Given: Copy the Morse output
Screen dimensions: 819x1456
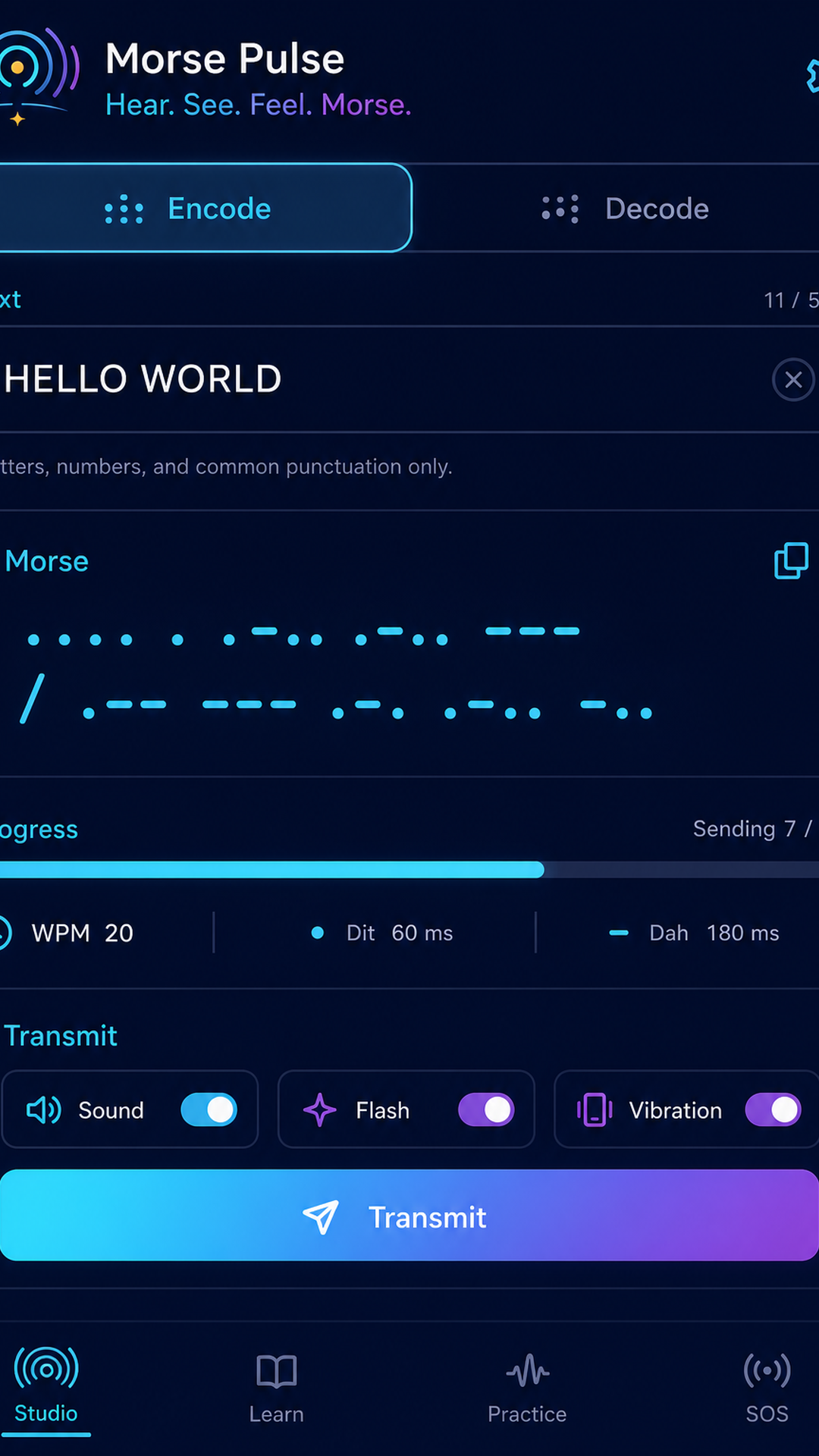Looking at the screenshot, I should tap(791, 561).
